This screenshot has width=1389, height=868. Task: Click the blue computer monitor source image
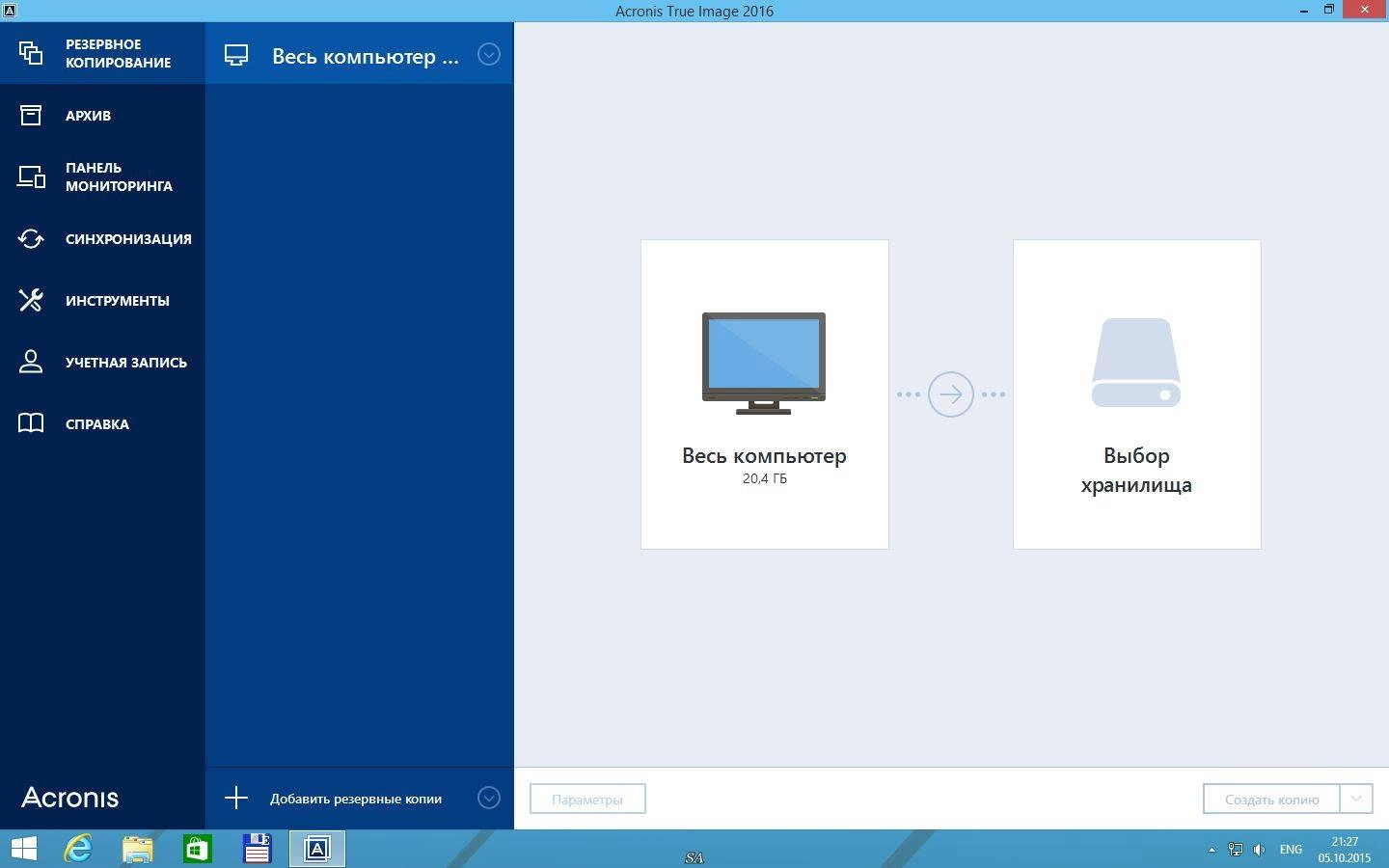pos(764,364)
